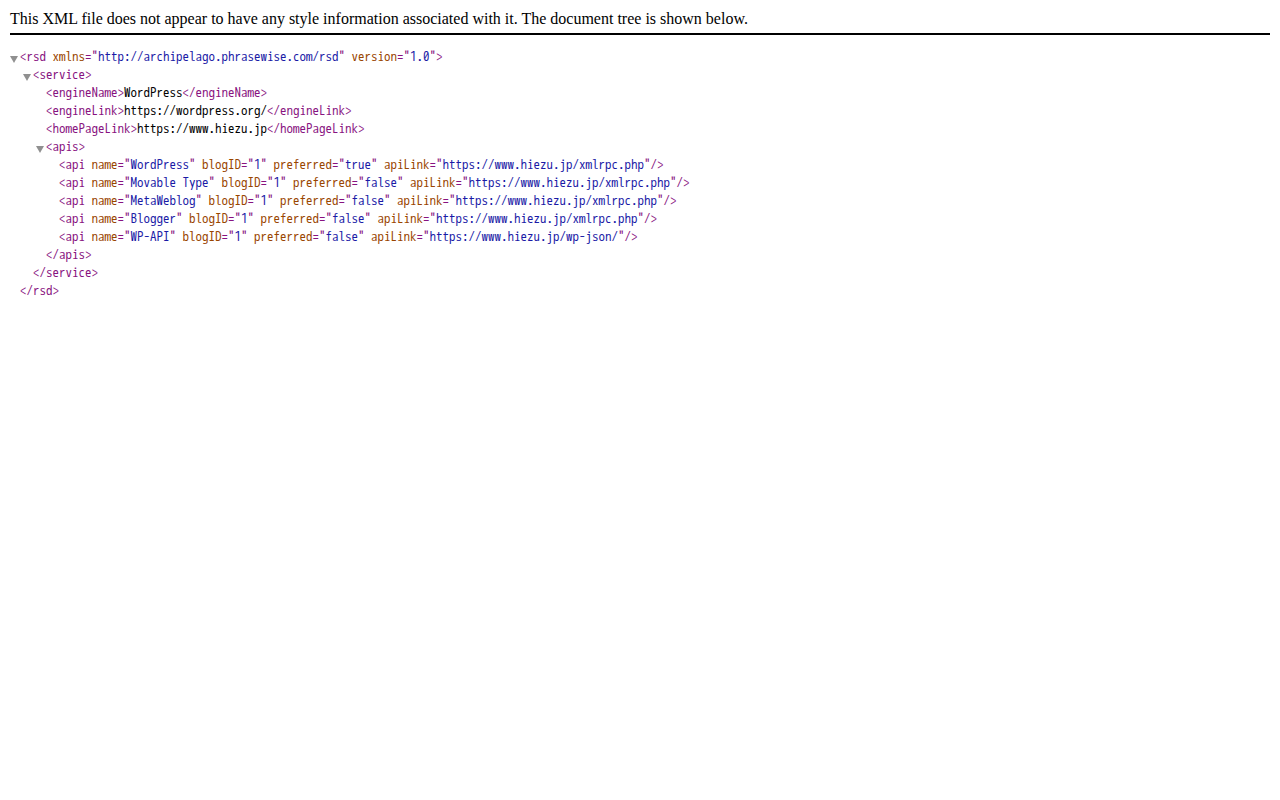Image resolution: width=1280 pixels, height=800 pixels.
Task: Click the closing </apis> tag
Action: [69, 255]
